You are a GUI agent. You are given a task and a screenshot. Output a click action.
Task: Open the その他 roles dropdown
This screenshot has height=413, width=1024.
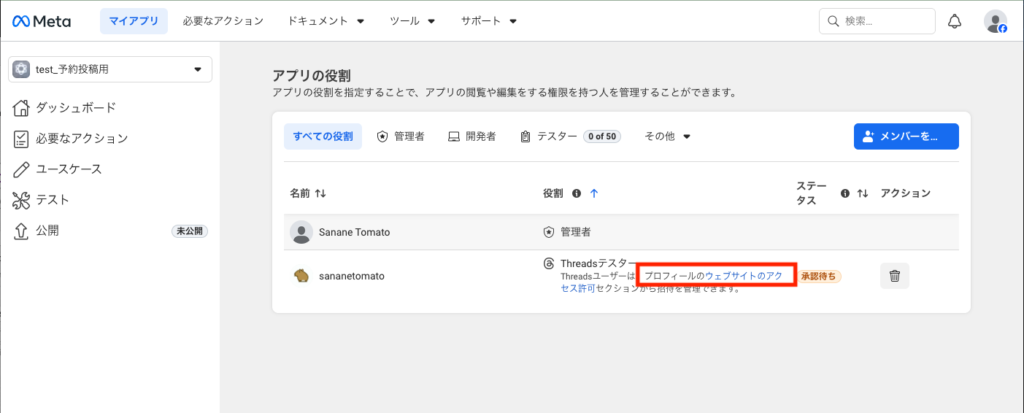click(667, 136)
